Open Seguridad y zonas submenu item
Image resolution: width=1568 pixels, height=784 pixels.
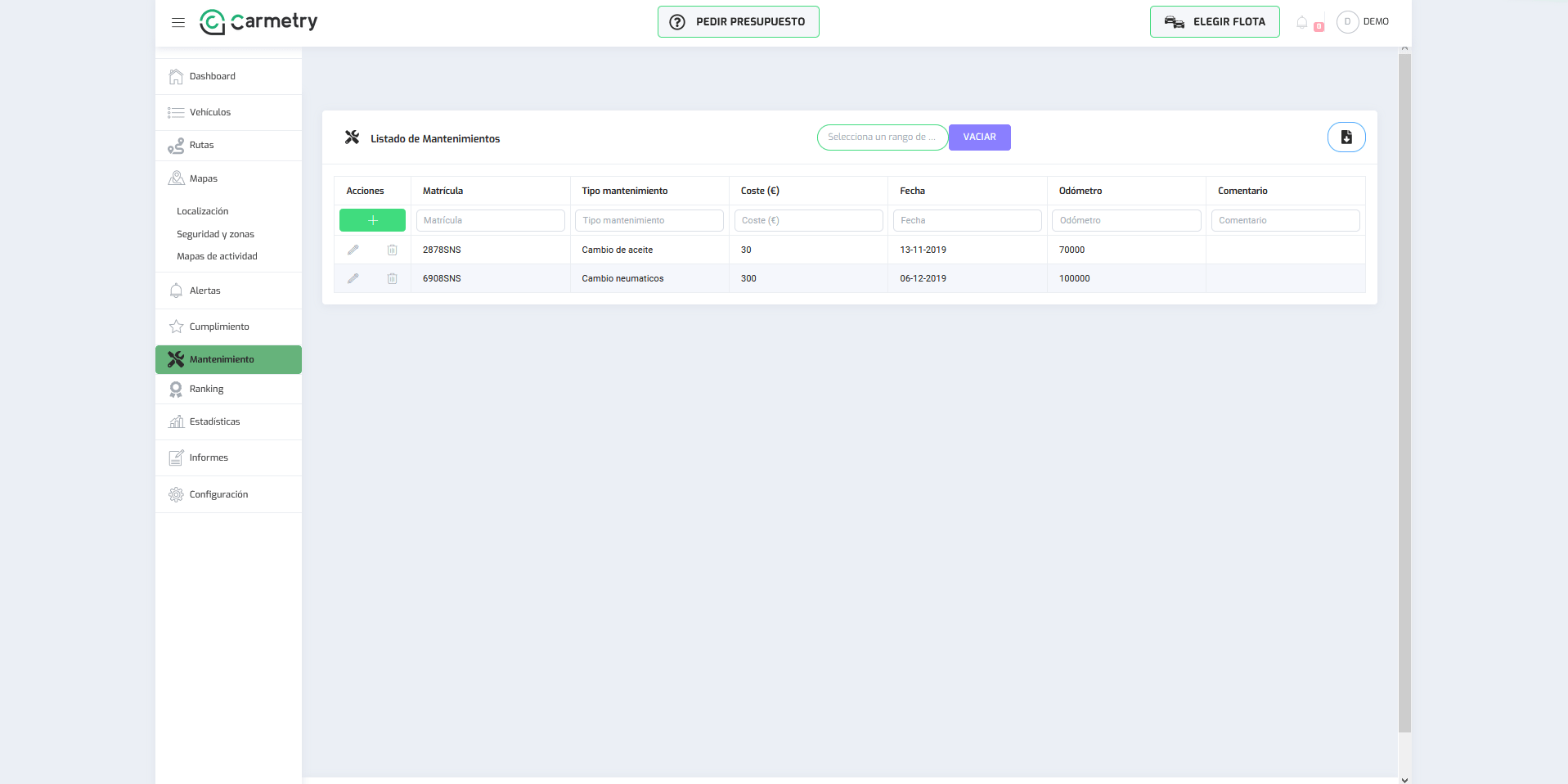[215, 234]
